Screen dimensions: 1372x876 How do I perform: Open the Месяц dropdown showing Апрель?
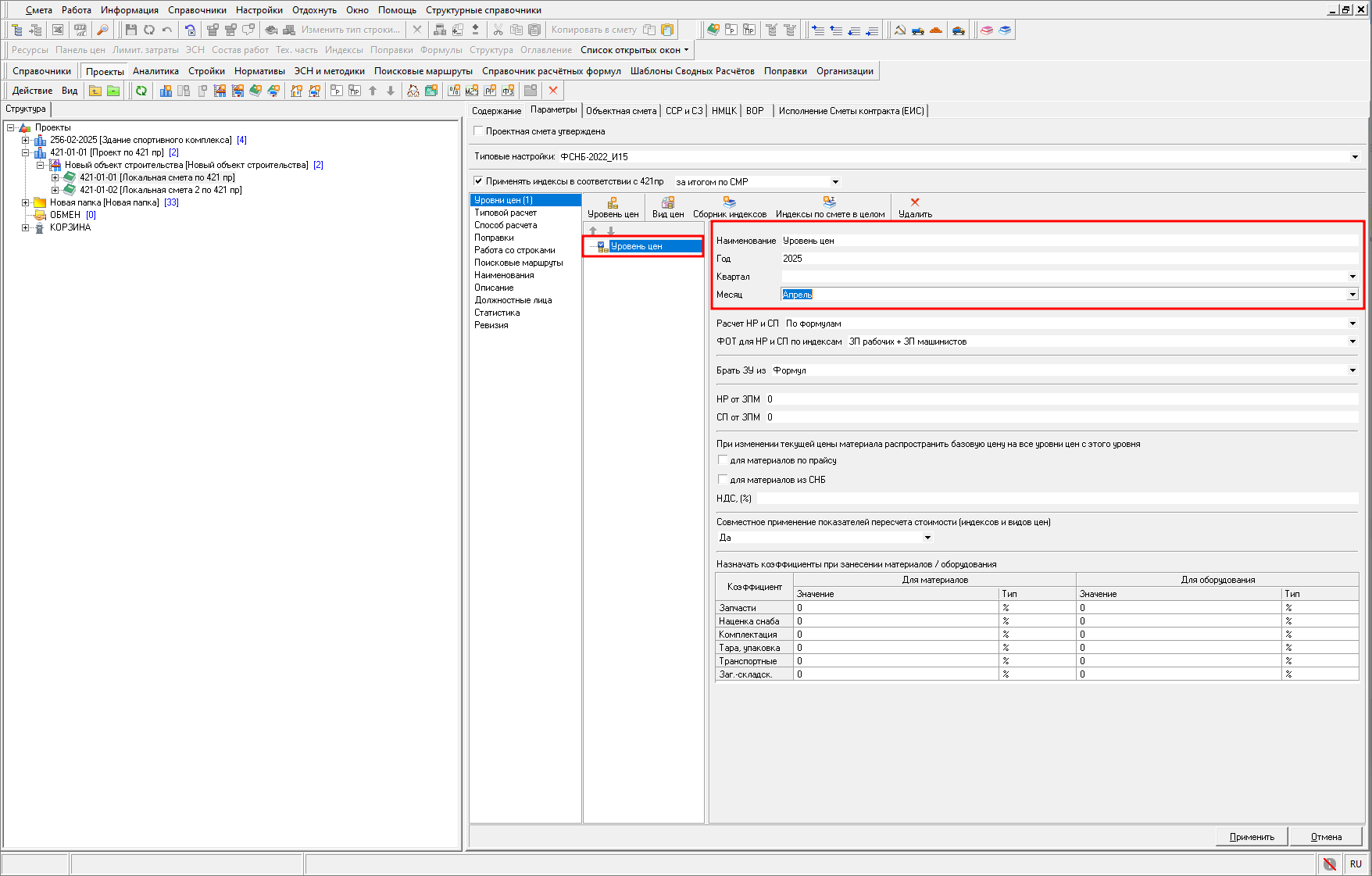pos(1352,295)
